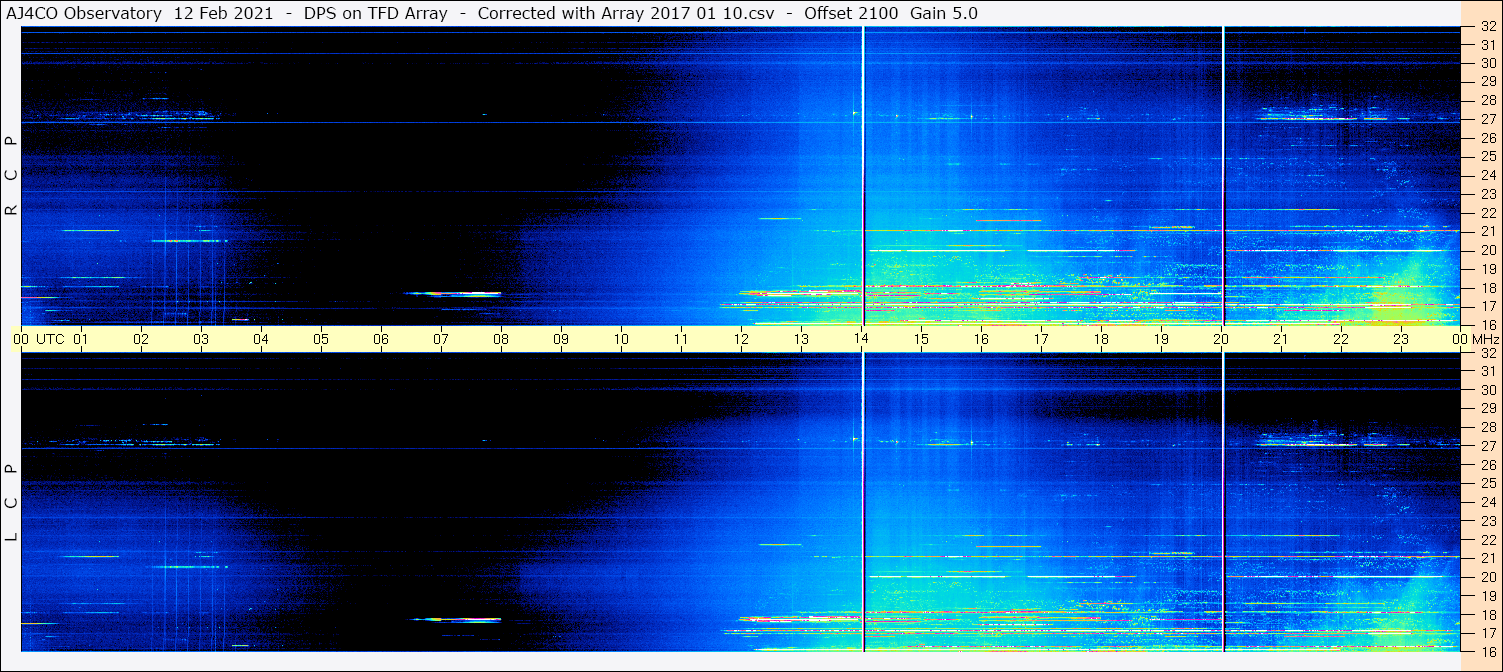Click the 20 MHz label of LCP panel
The width and height of the screenshot is (1503, 672).
[1488, 576]
